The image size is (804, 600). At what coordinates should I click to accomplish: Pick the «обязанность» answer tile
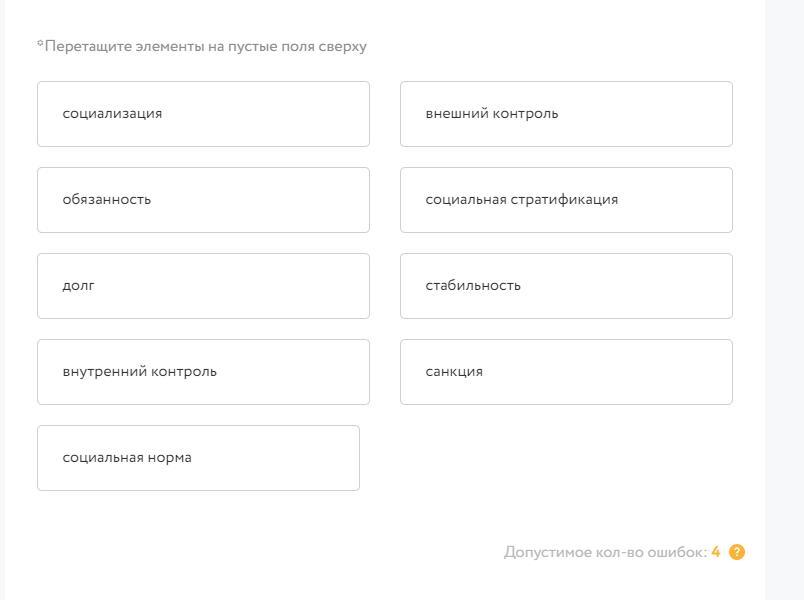(x=203, y=200)
